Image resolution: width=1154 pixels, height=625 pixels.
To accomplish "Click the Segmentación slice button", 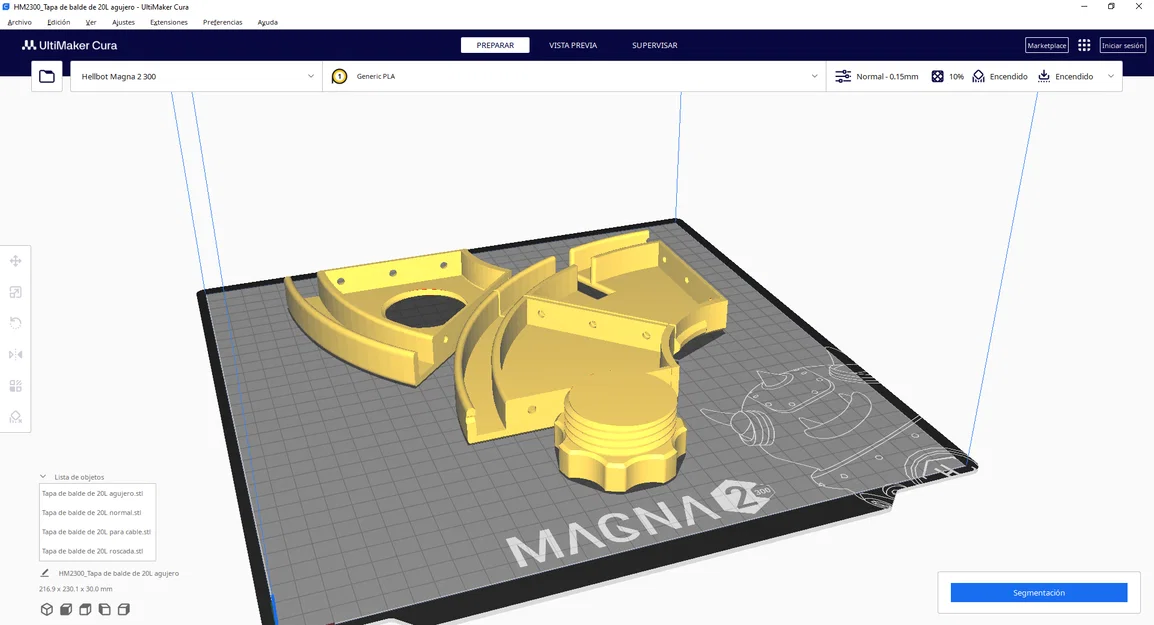I will pyautogui.click(x=1038, y=593).
